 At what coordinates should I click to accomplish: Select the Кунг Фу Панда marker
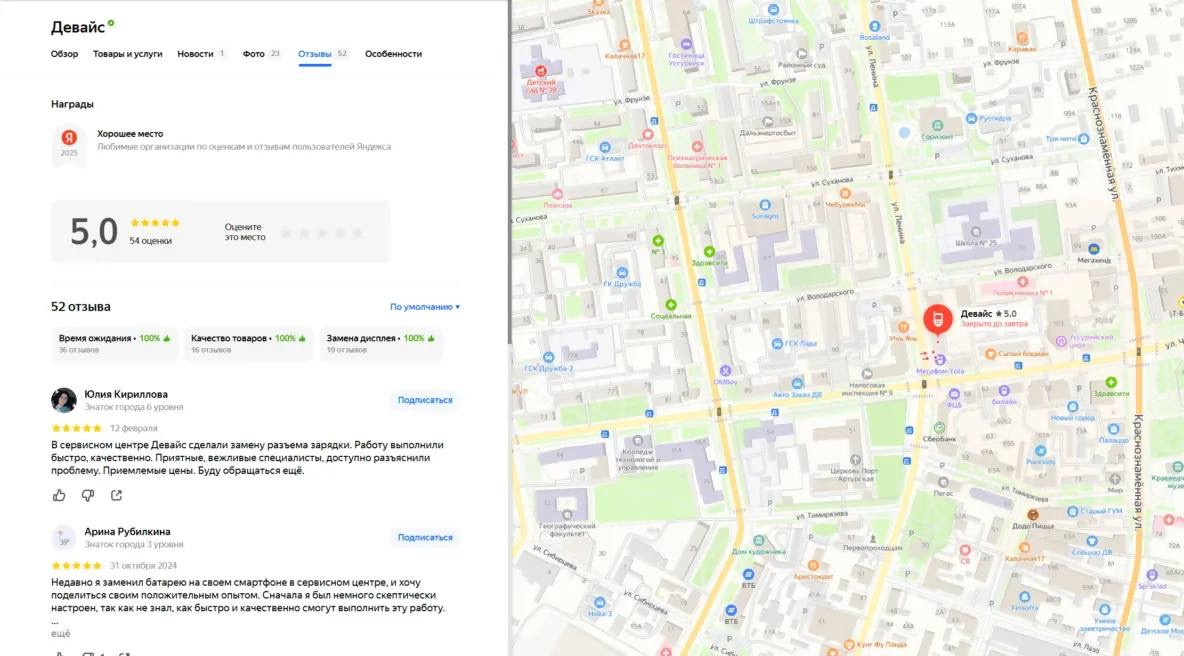click(x=849, y=644)
